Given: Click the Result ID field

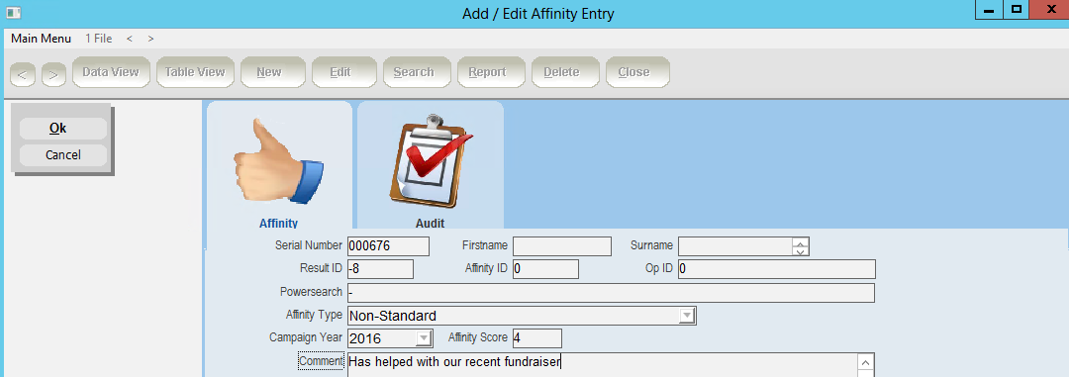Looking at the screenshot, I should pyautogui.click(x=380, y=269).
